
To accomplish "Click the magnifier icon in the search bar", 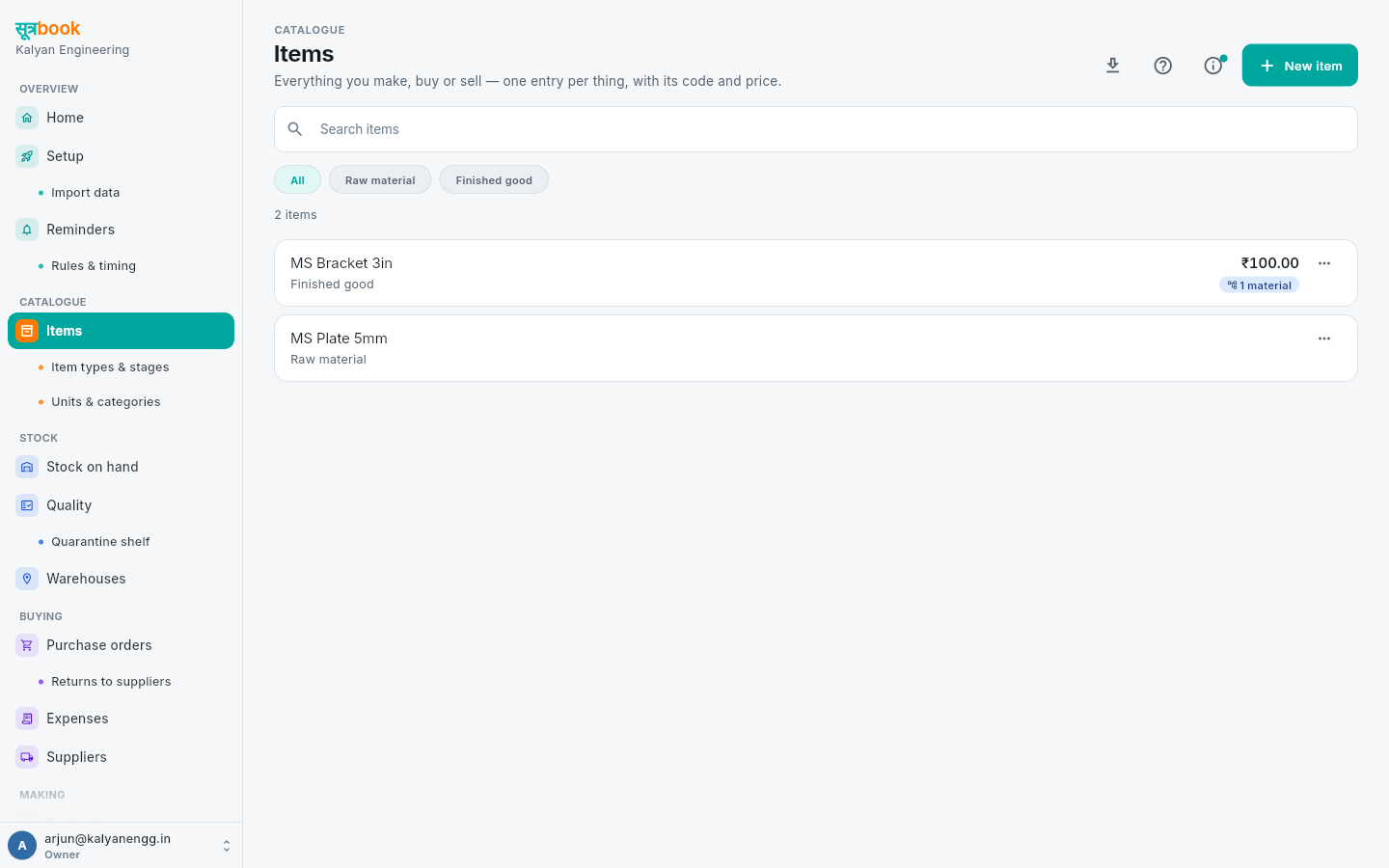I will pyautogui.click(x=295, y=129).
